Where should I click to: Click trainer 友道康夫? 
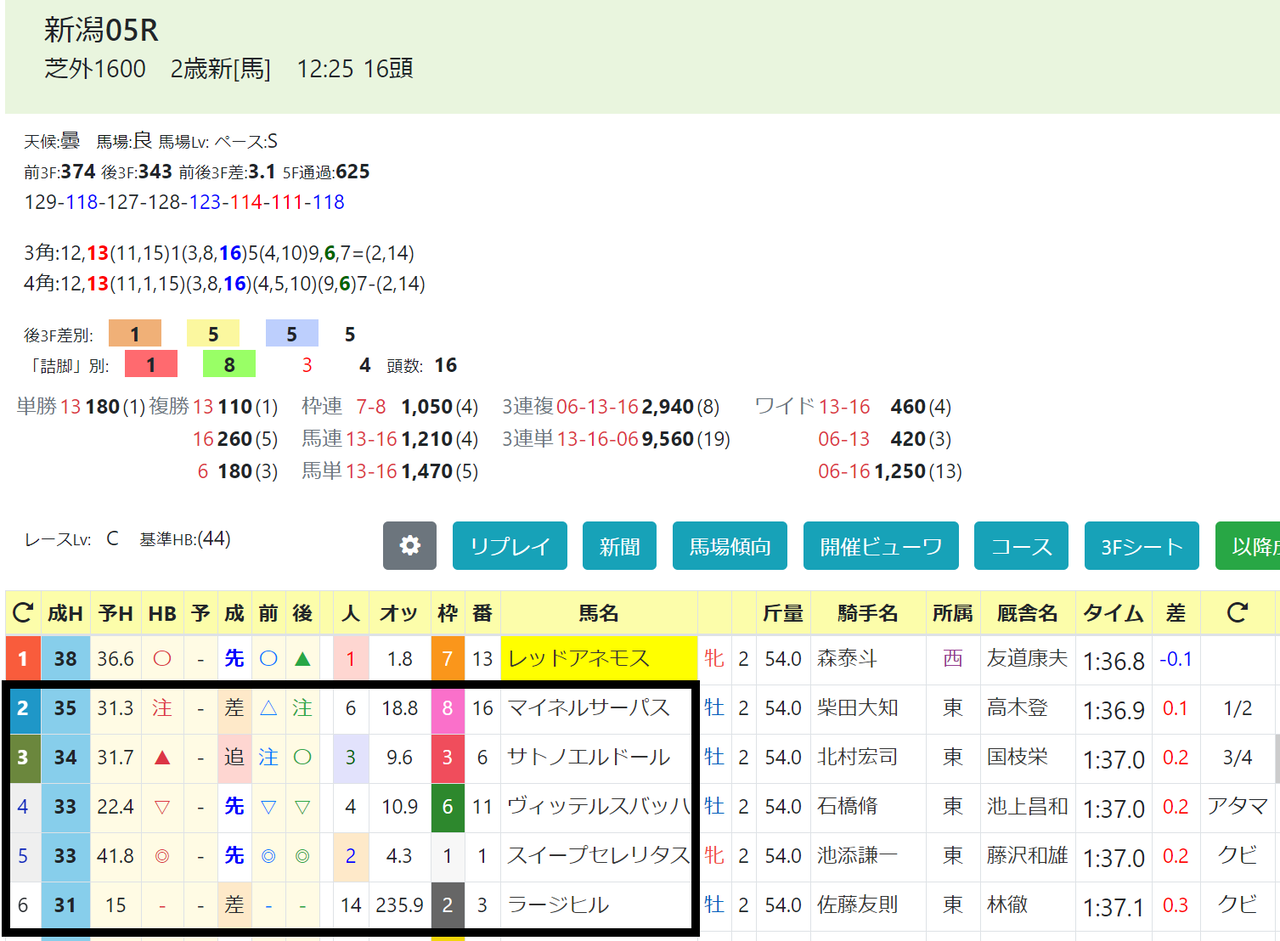point(1027,659)
